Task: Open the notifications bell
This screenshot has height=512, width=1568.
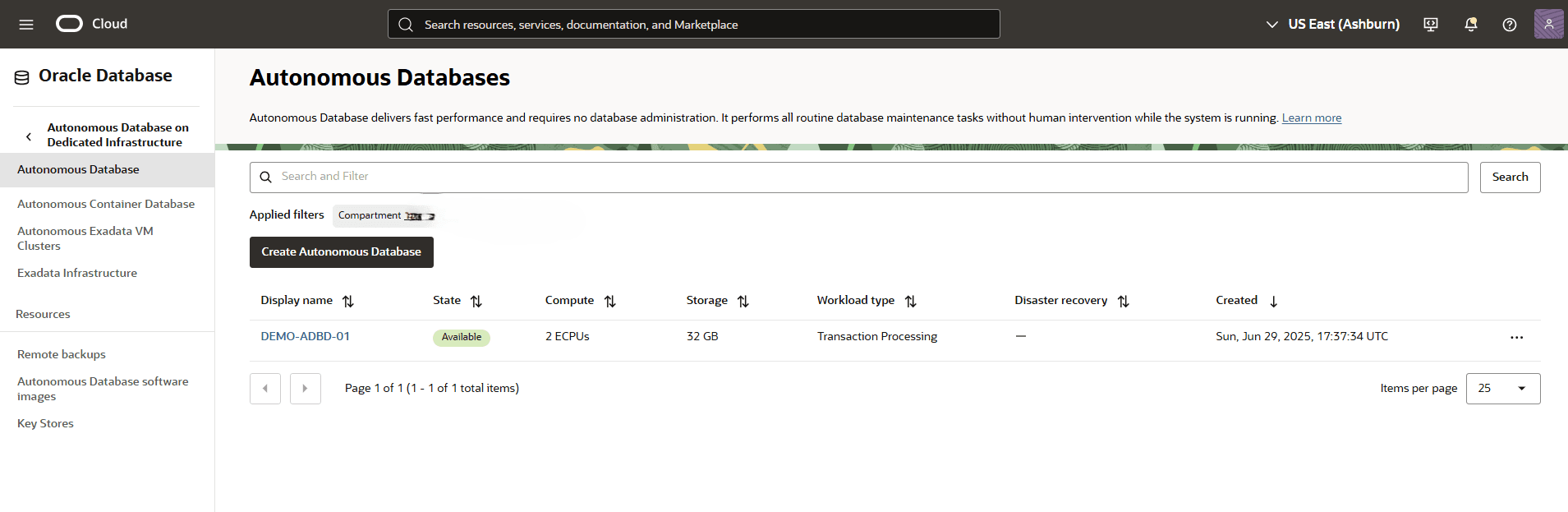Action: point(1471,25)
